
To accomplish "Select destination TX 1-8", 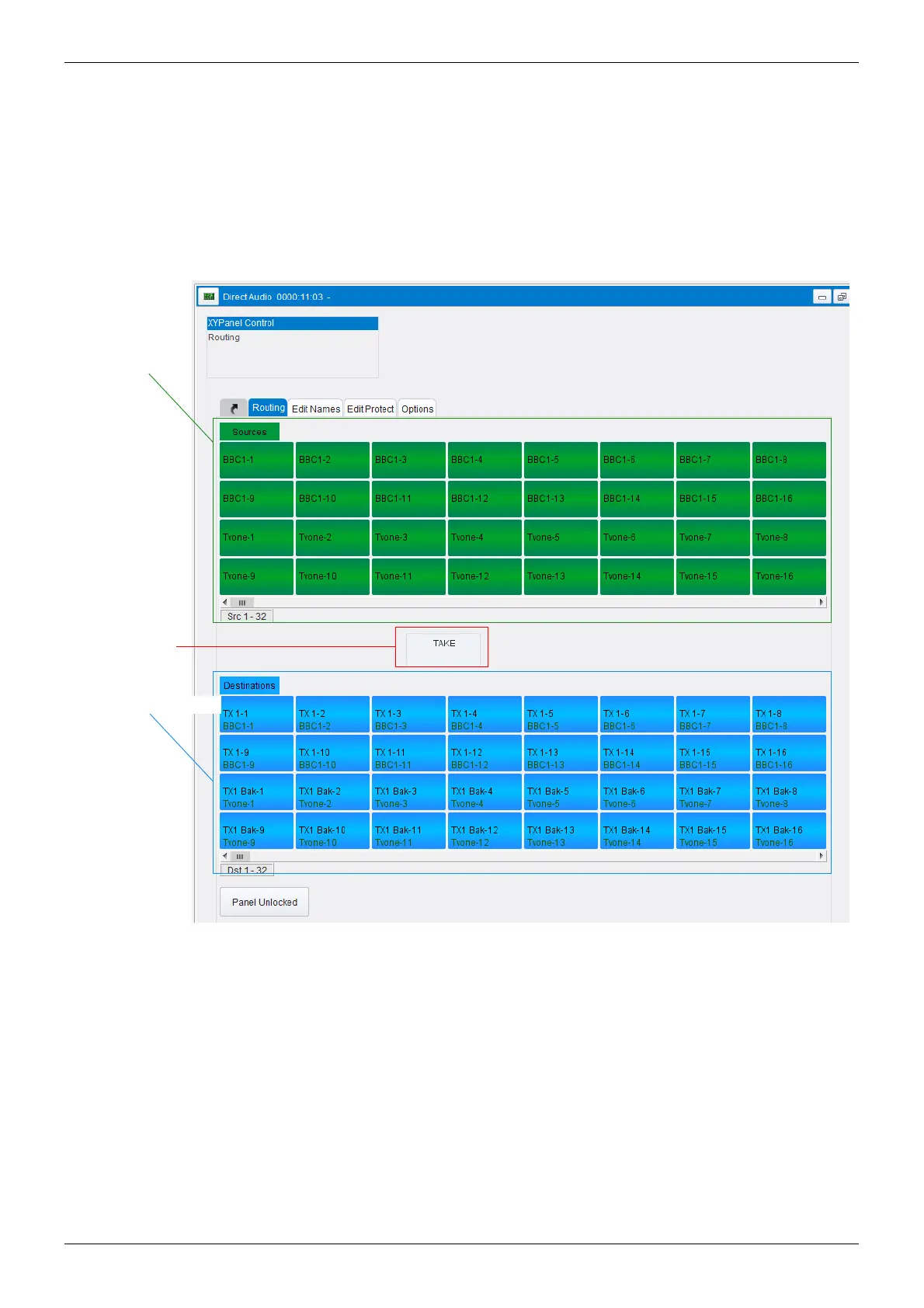I will pyautogui.click(x=789, y=715).
